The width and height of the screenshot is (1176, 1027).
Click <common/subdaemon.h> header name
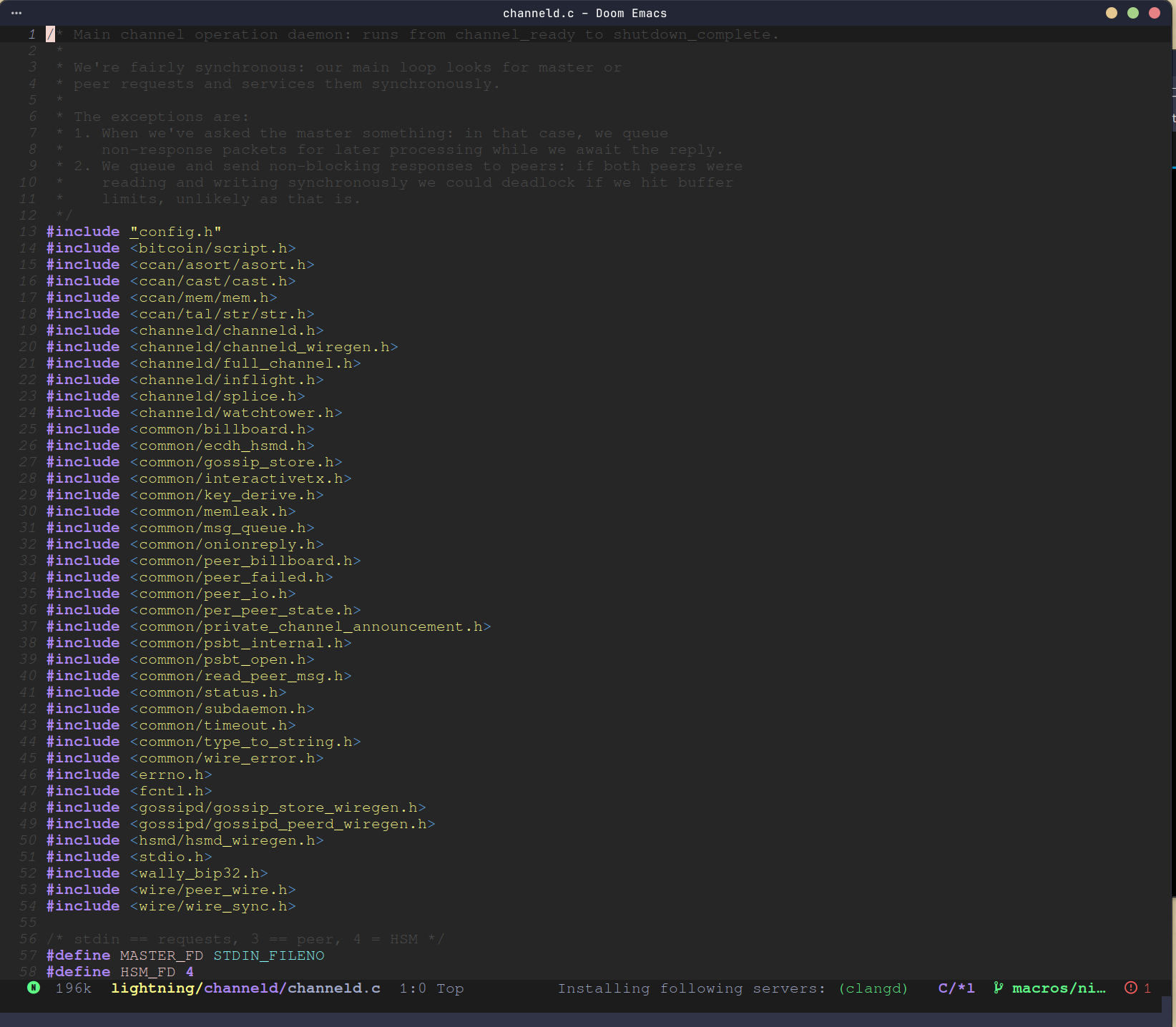pyautogui.click(x=222, y=709)
